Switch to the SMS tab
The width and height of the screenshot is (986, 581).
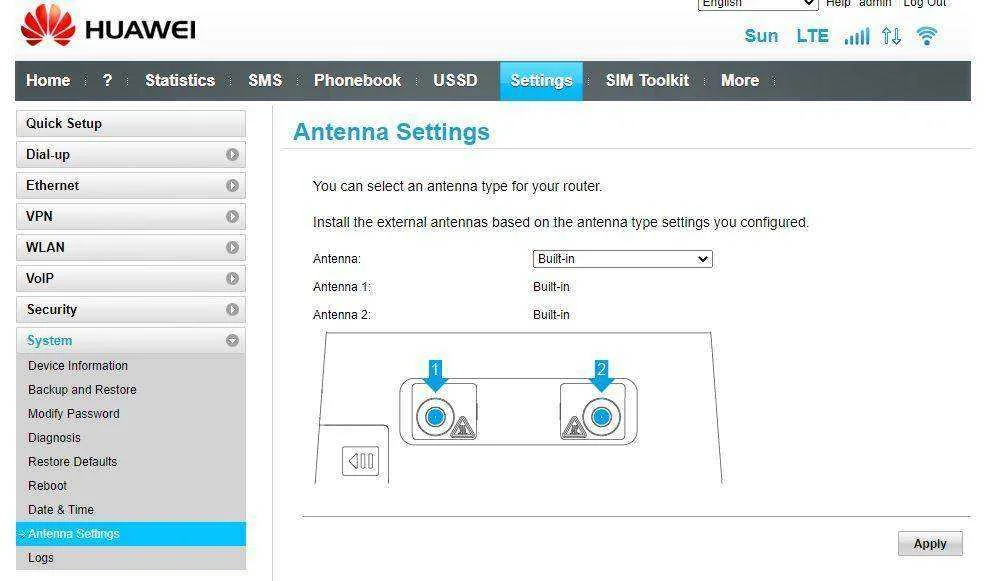pyautogui.click(x=265, y=80)
